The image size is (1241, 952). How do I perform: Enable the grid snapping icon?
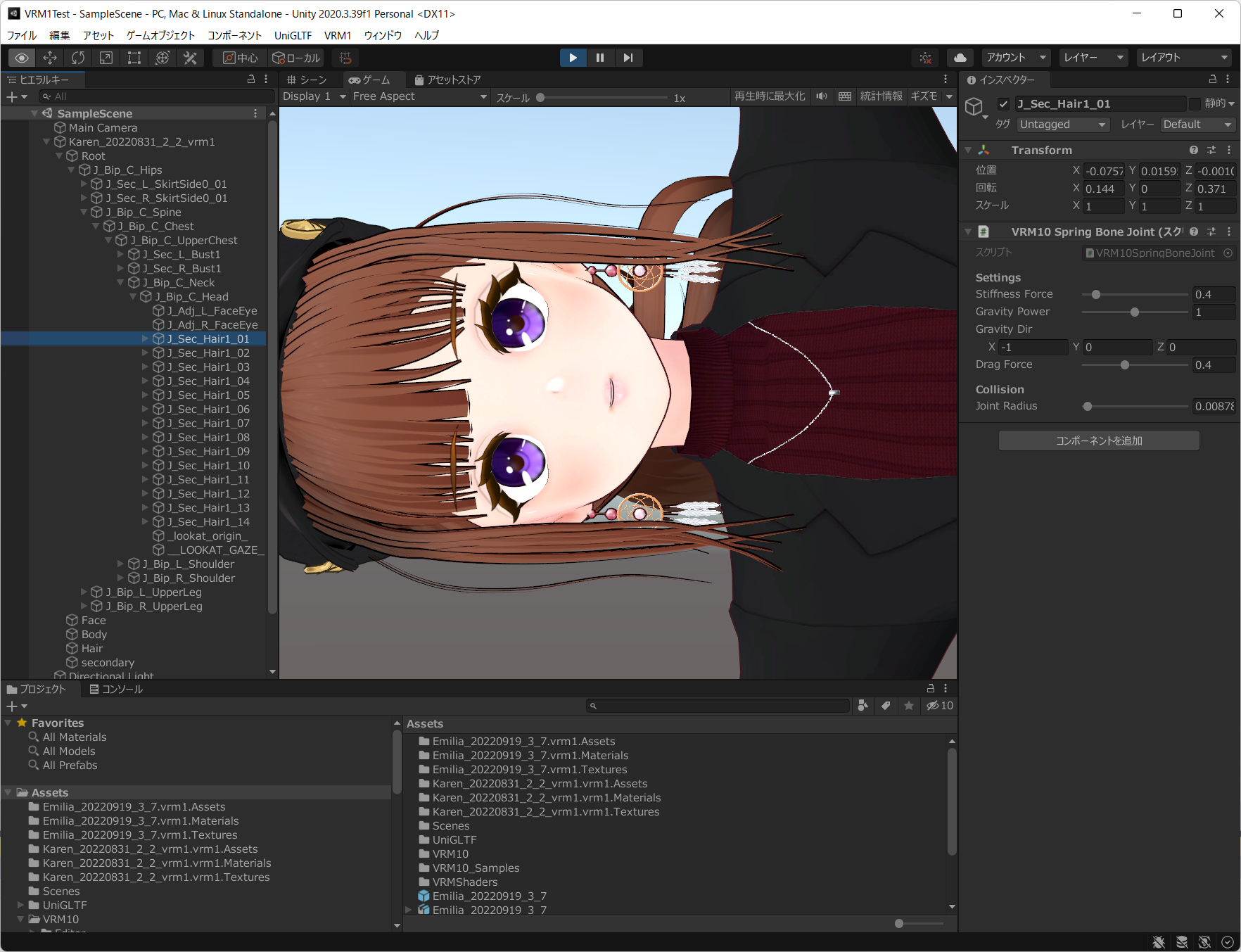point(345,58)
